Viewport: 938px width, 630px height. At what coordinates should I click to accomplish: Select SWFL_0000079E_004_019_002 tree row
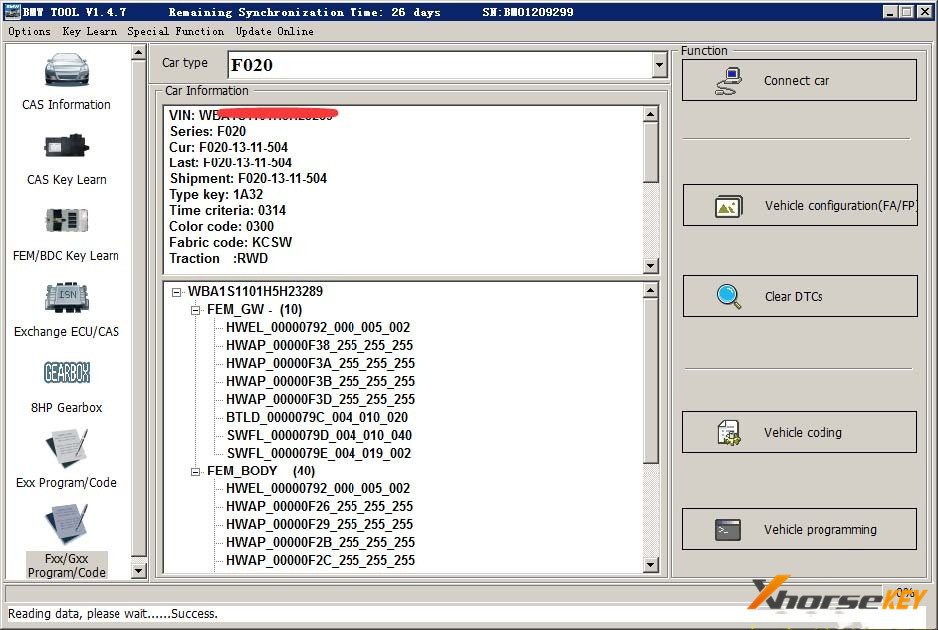point(319,453)
